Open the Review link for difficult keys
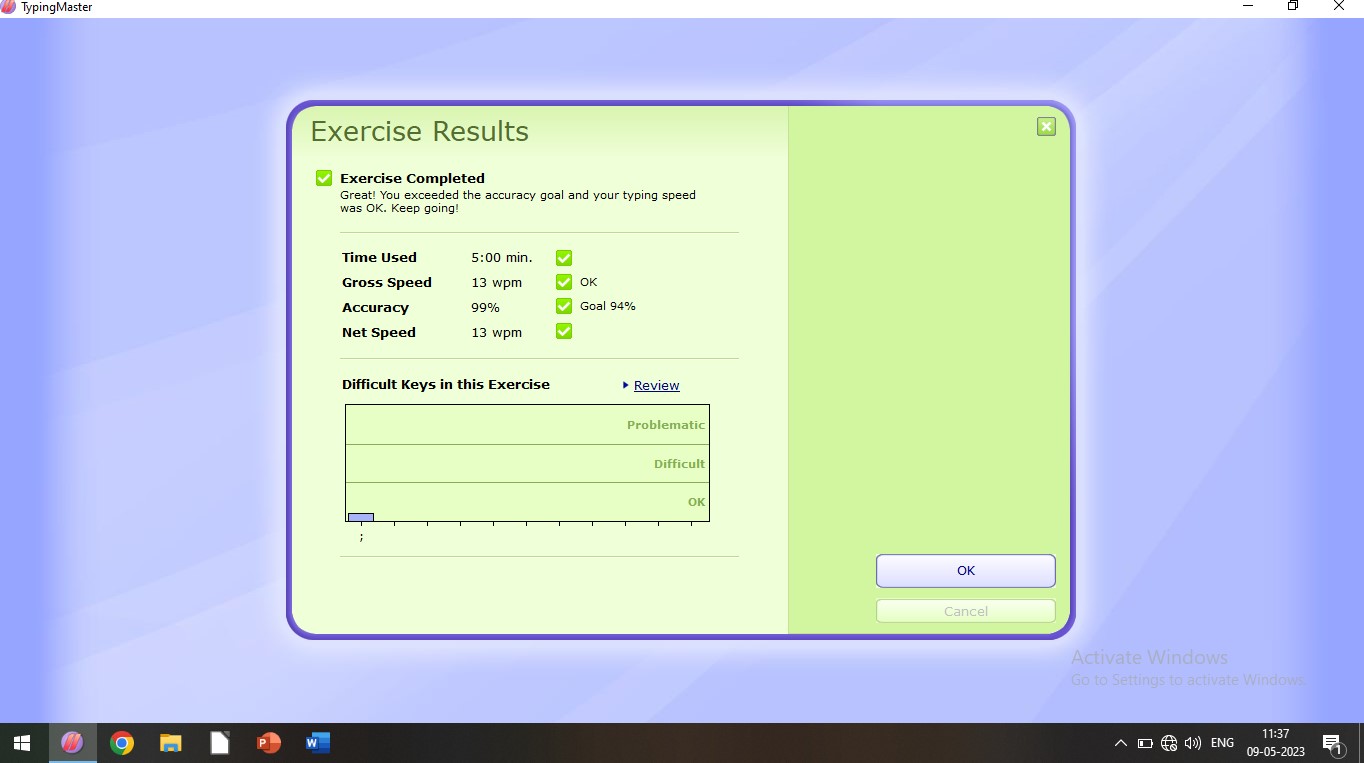 [656, 385]
